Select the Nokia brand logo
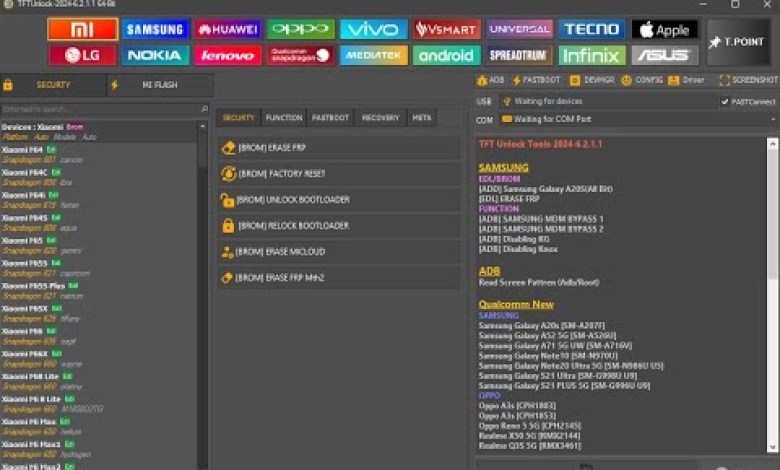This screenshot has width=780, height=470. pos(155,55)
